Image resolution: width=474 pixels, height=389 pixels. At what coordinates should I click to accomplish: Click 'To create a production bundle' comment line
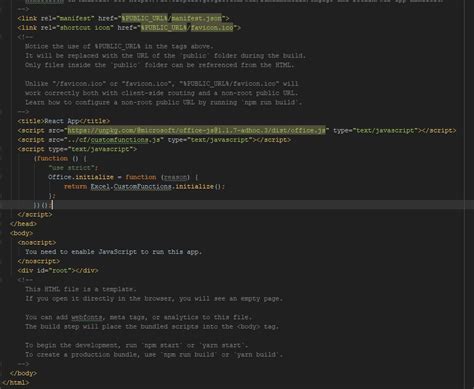(x=154, y=354)
